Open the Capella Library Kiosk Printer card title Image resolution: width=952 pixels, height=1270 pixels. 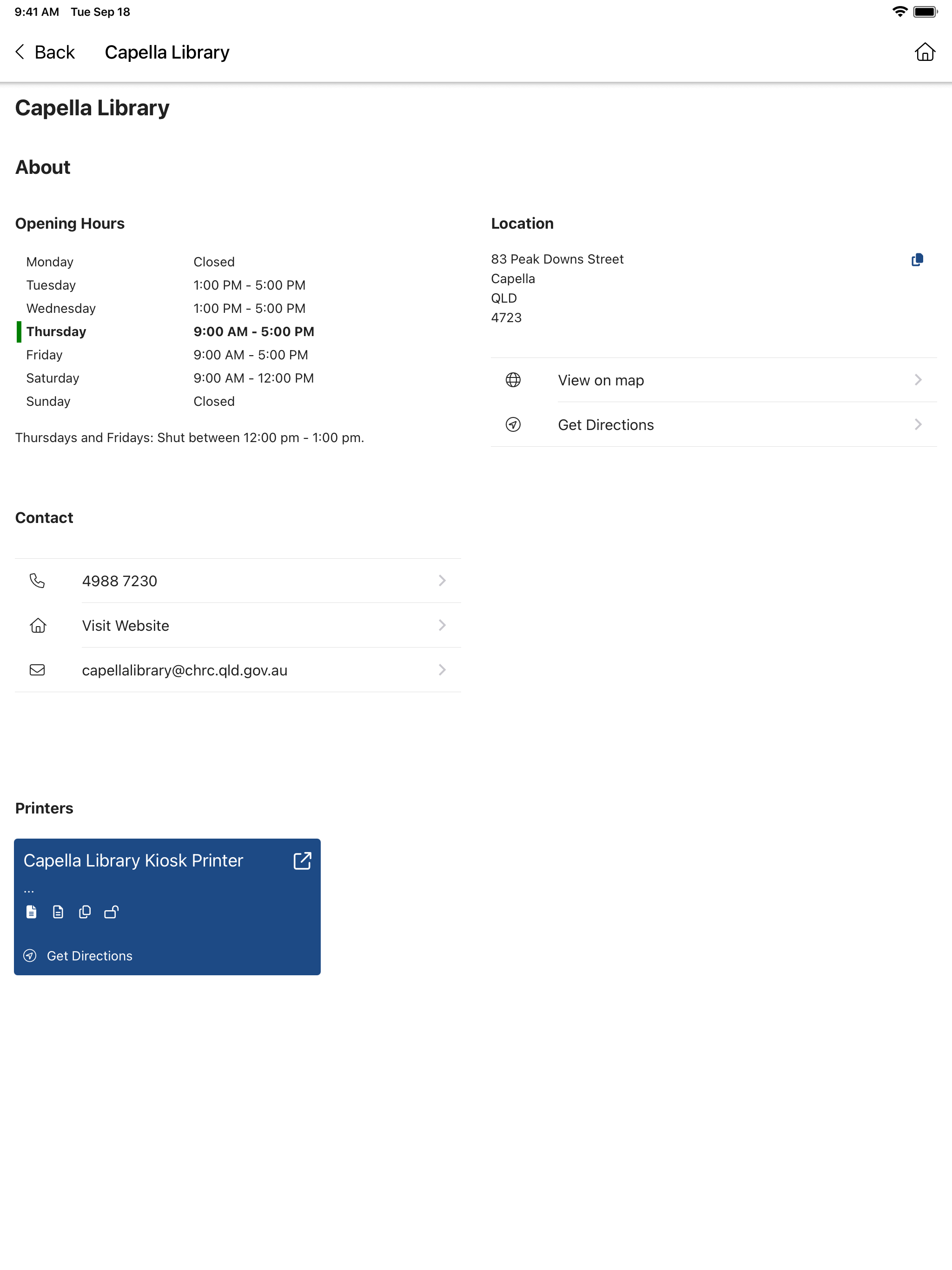[133, 860]
